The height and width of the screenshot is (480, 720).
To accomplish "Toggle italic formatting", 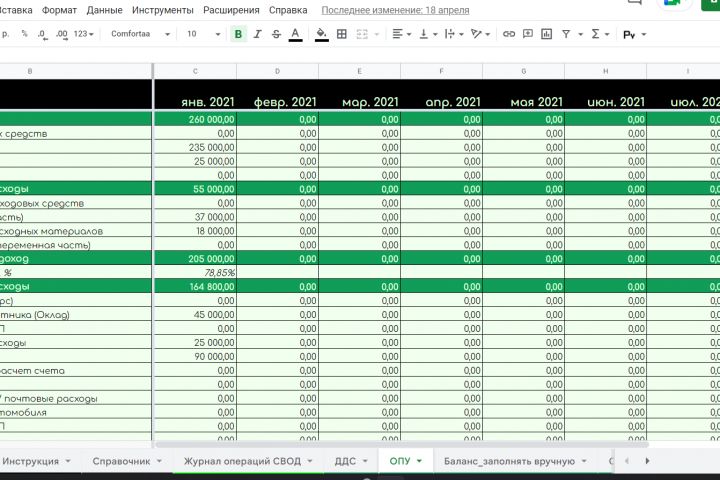I will (257, 34).
